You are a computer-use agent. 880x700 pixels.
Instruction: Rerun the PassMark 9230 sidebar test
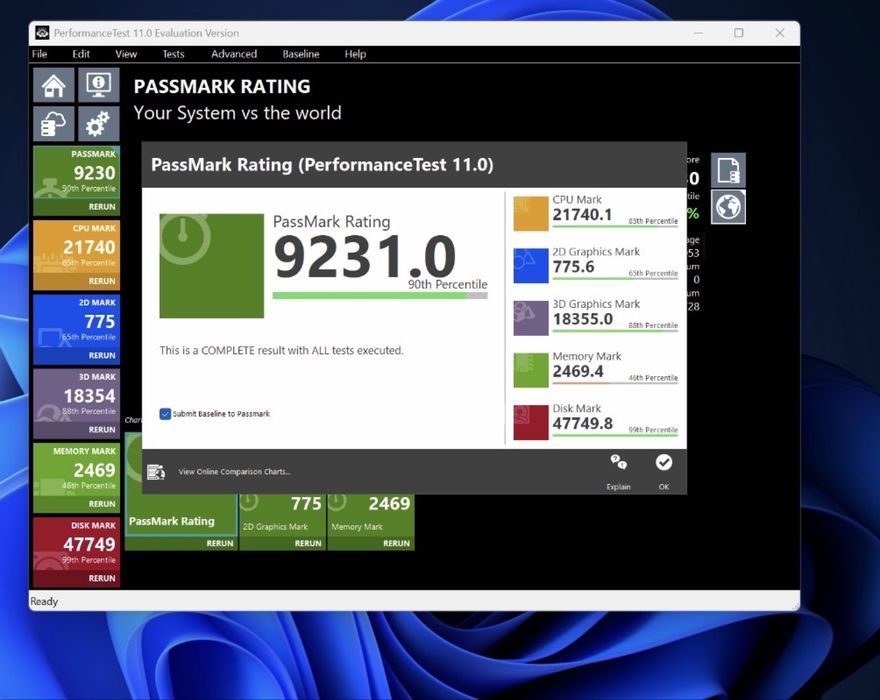(x=102, y=207)
